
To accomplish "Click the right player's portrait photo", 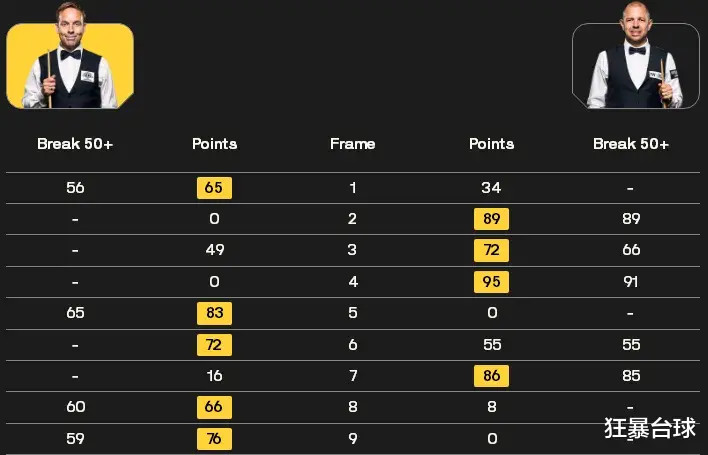I will click(634, 66).
